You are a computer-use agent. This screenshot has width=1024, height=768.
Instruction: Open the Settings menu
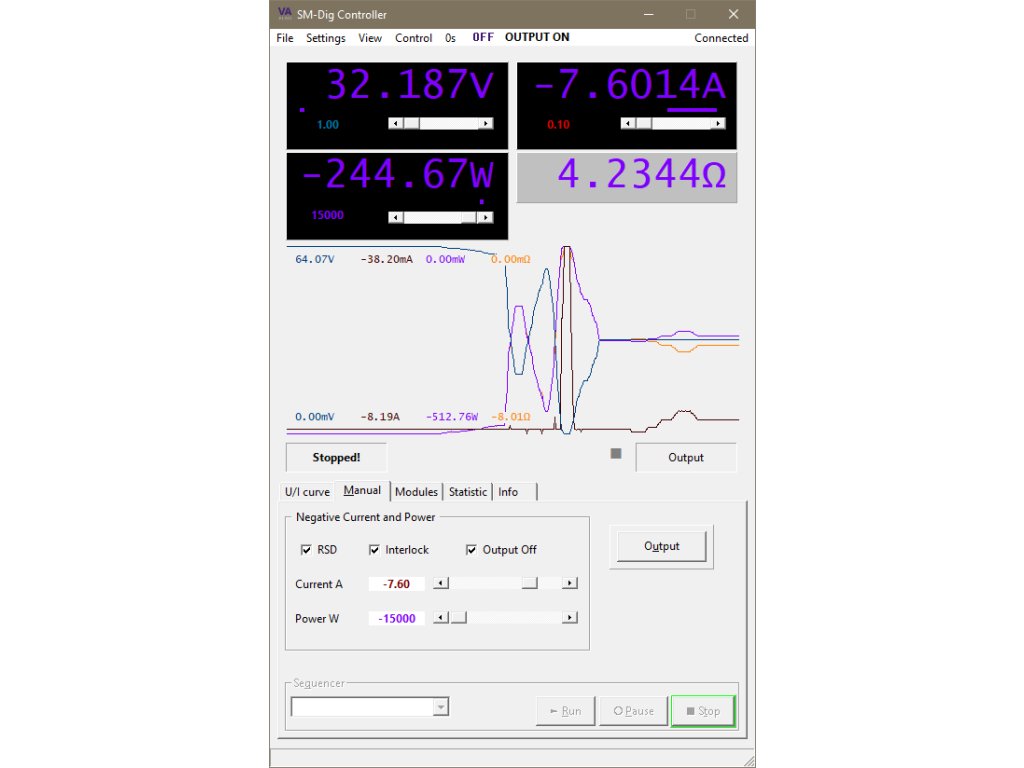pos(325,38)
